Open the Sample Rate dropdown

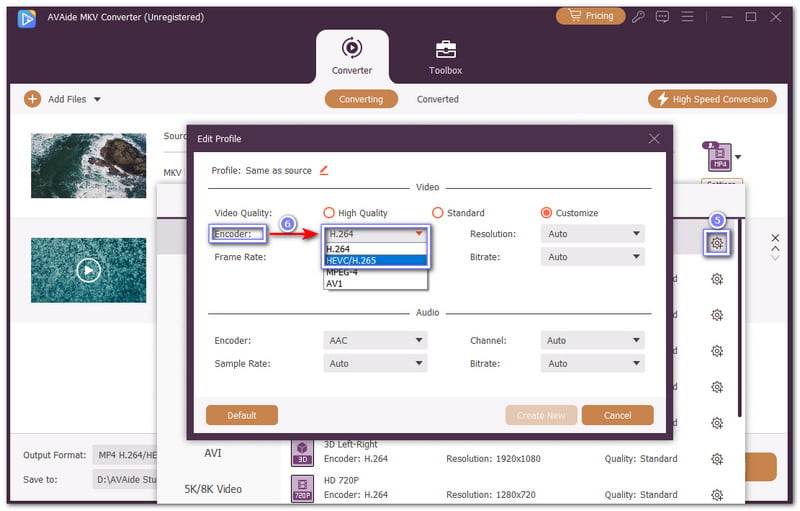point(375,364)
